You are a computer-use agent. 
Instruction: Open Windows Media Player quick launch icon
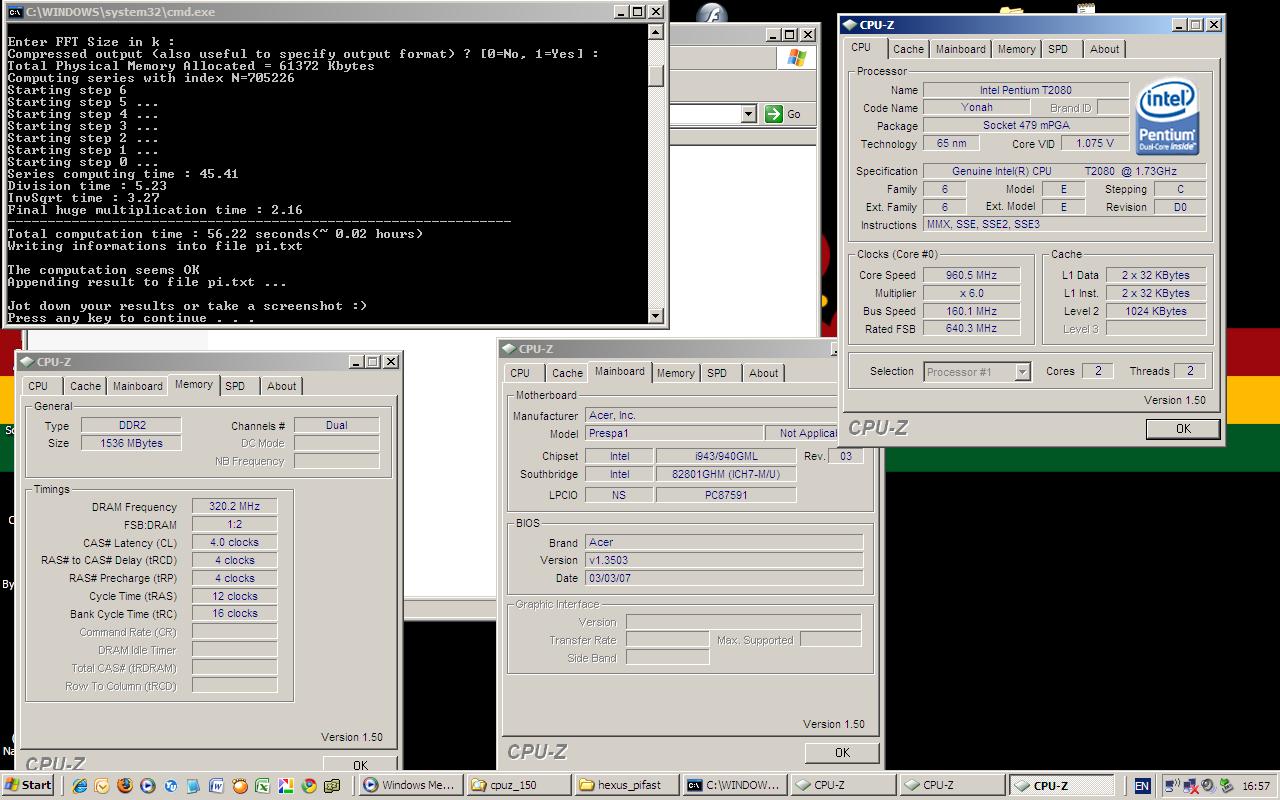[x=147, y=786]
